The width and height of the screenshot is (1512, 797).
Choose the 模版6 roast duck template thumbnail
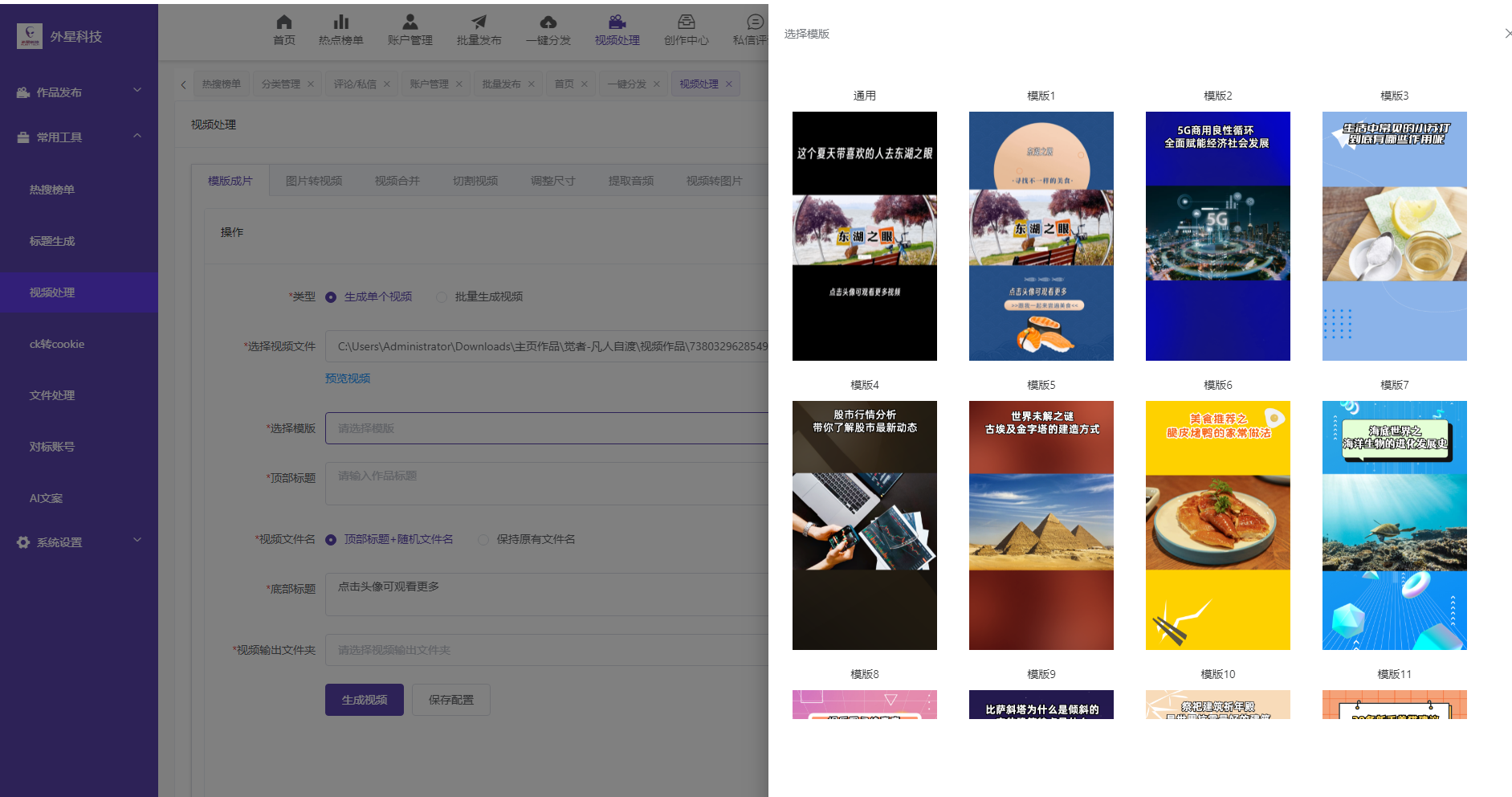[x=1218, y=525]
